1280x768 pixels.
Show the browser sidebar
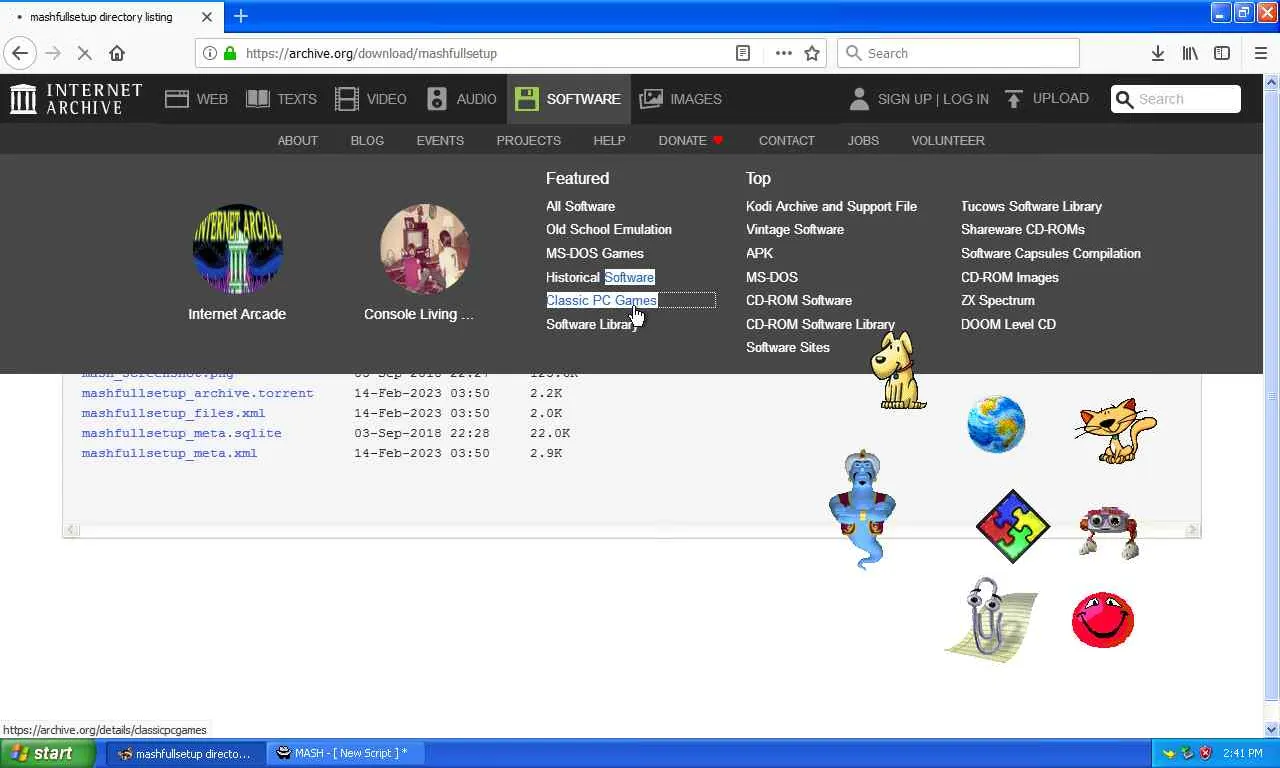[1222, 53]
